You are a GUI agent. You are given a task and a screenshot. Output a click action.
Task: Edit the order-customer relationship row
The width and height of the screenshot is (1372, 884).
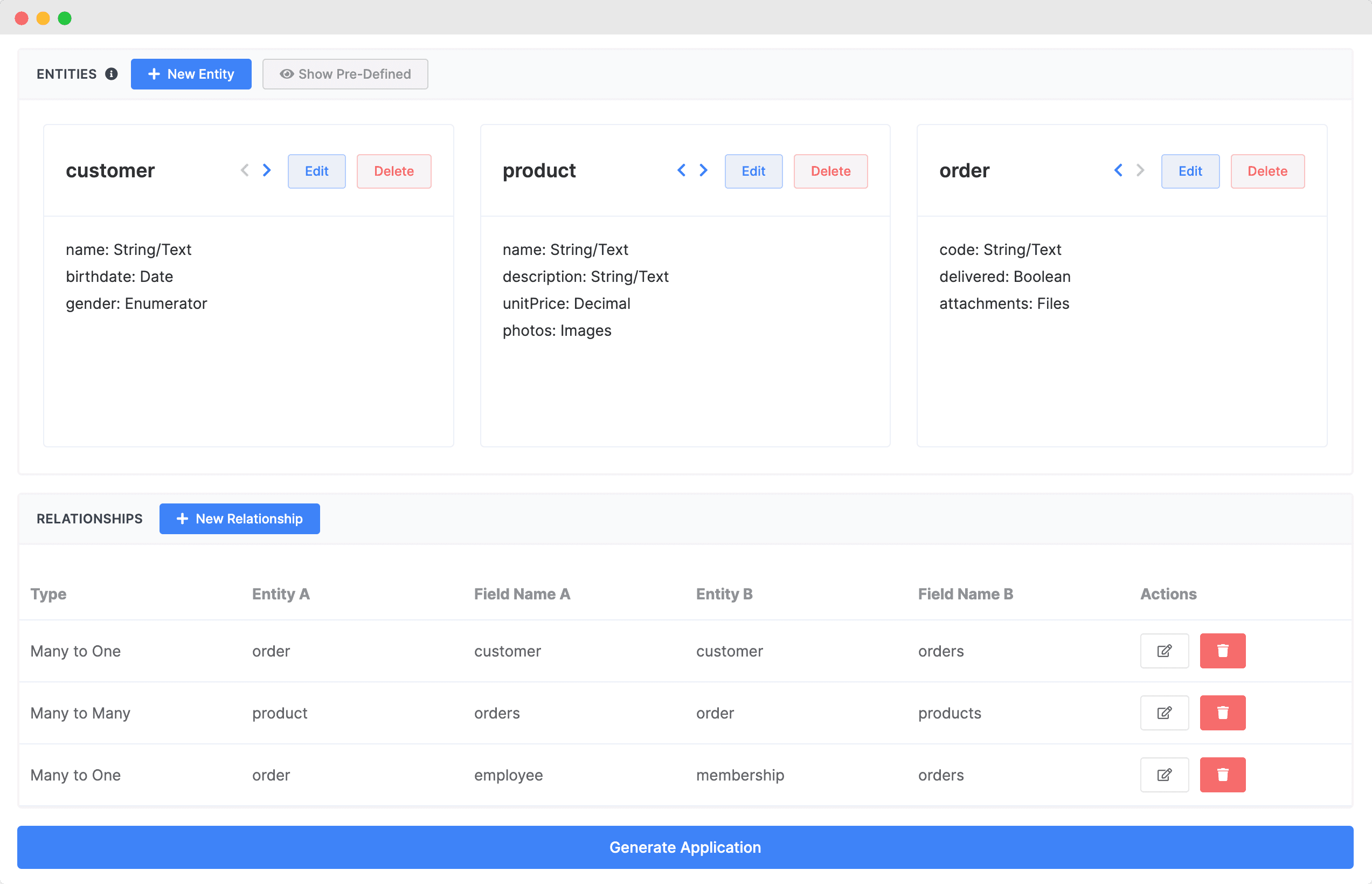click(1163, 651)
